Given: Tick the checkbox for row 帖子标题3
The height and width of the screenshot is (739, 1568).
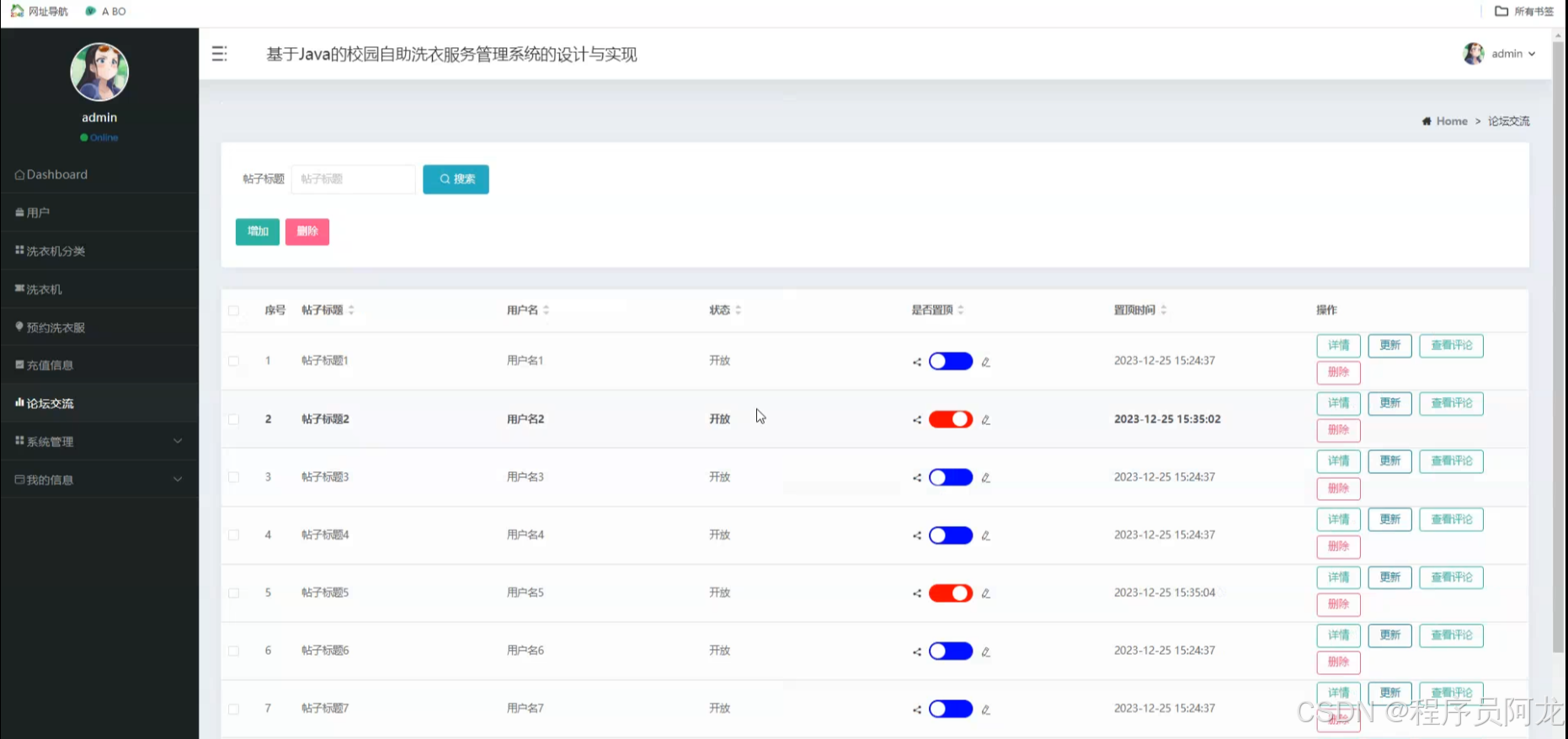Looking at the screenshot, I should [x=233, y=477].
